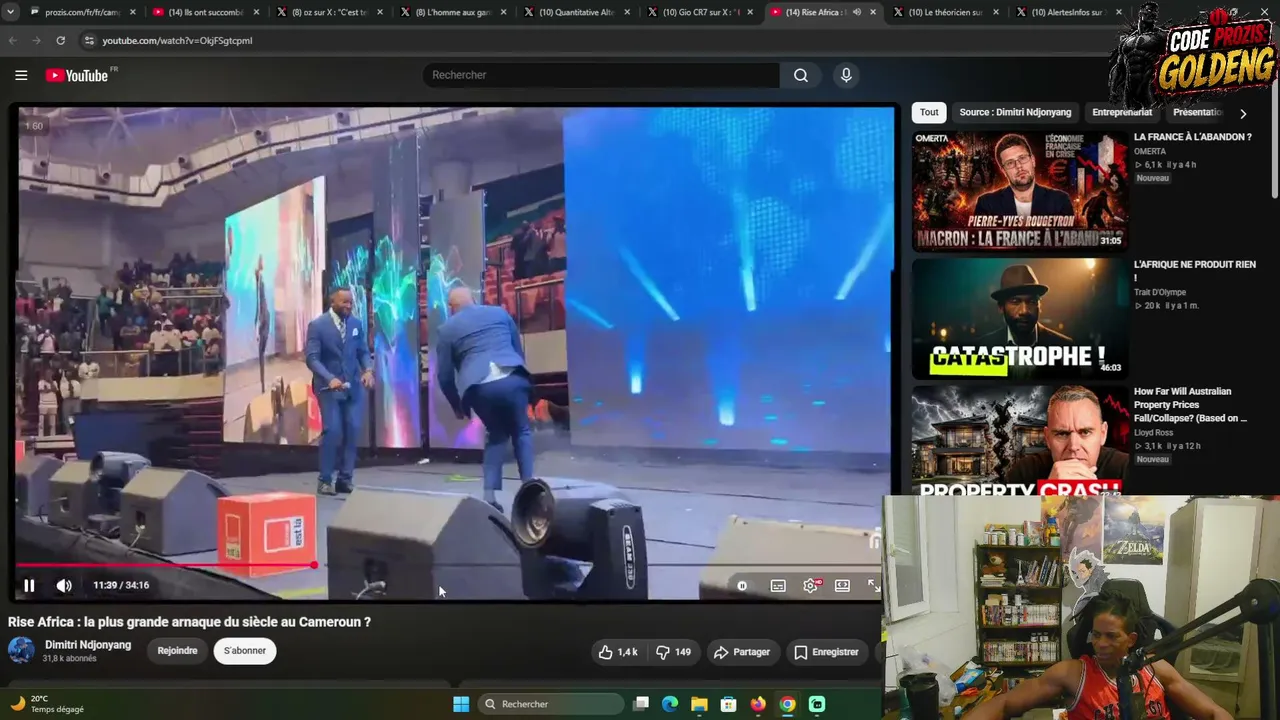This screenshot has width=1280, height=720.
Task: Seek on the red video progress bar
Action: point(450,565)
